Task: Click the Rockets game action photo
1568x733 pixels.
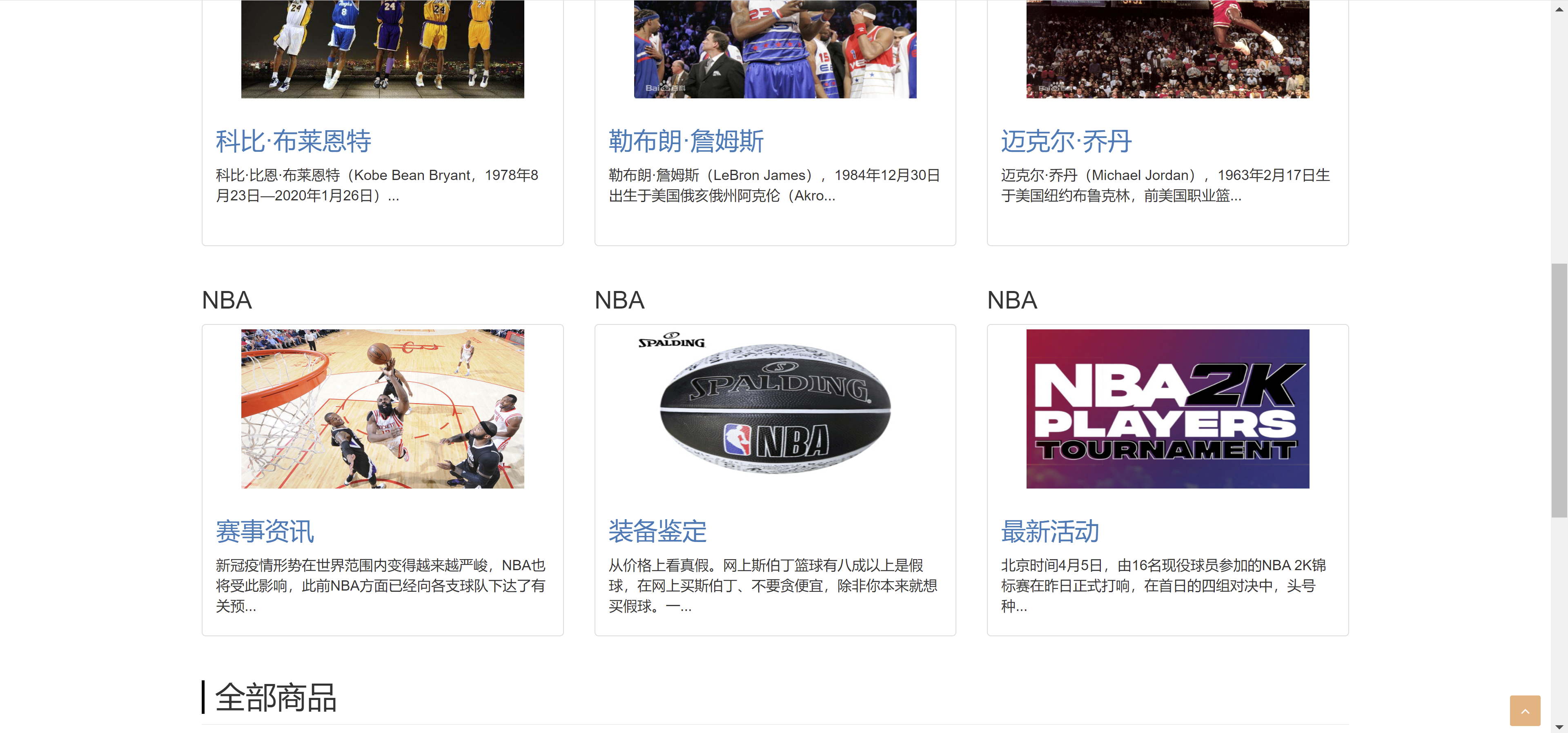Action: tap(382, 409)
